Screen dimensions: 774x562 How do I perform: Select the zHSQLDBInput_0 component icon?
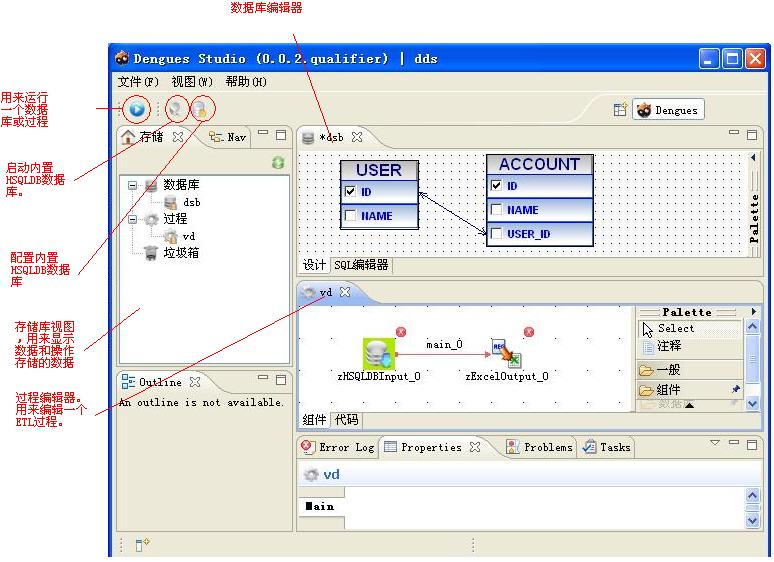[379, 354]
